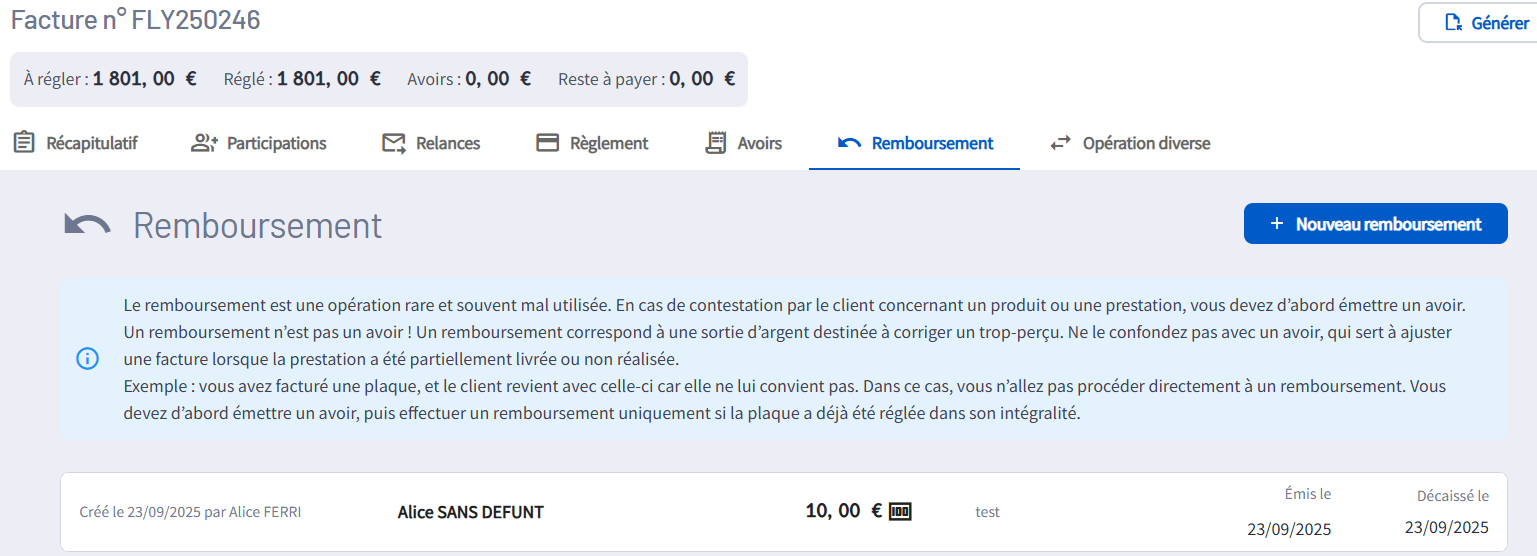Click the info circle icon in the notice
The width and height of the screenshot is (1537, 556).
[88, 359]
